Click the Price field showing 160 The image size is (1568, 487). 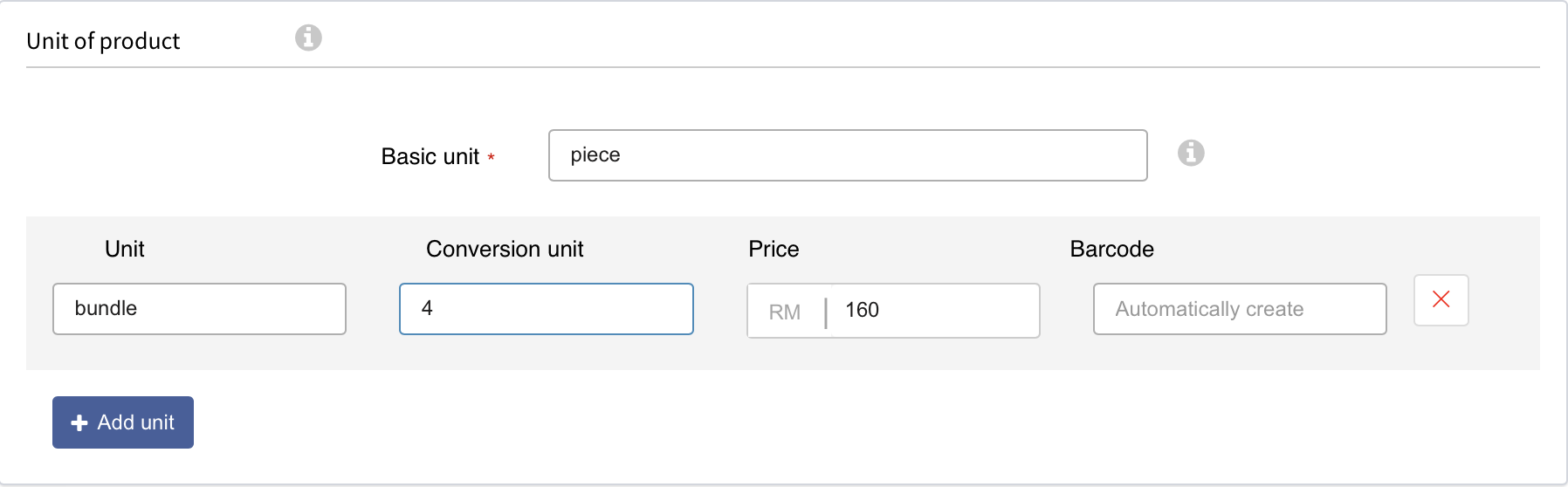(x=934, y=311)
